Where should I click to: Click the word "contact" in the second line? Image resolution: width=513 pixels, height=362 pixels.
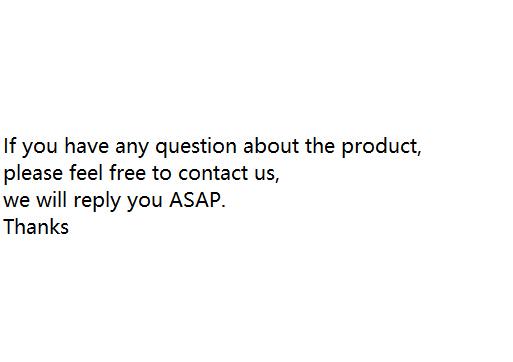click(213, 173)
